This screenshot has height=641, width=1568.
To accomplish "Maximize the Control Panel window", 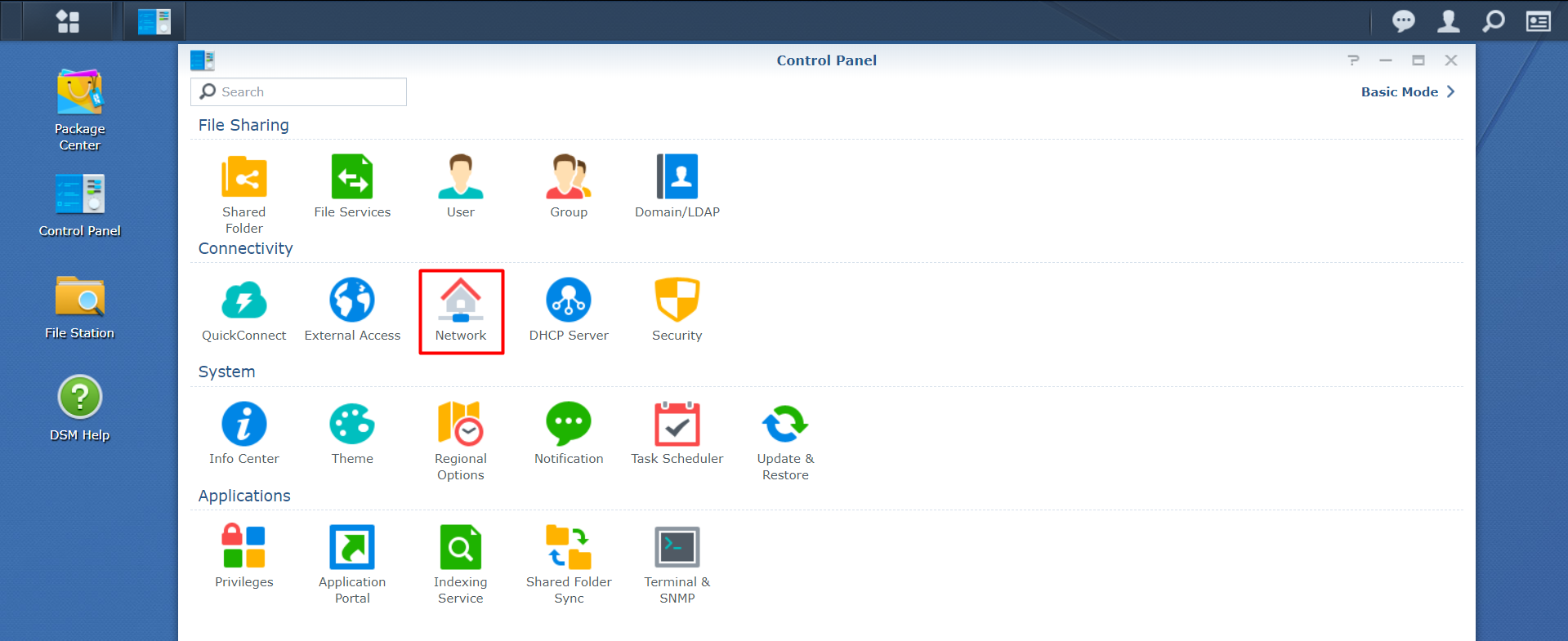I will pyautogui.click(x=1418, y=60).
